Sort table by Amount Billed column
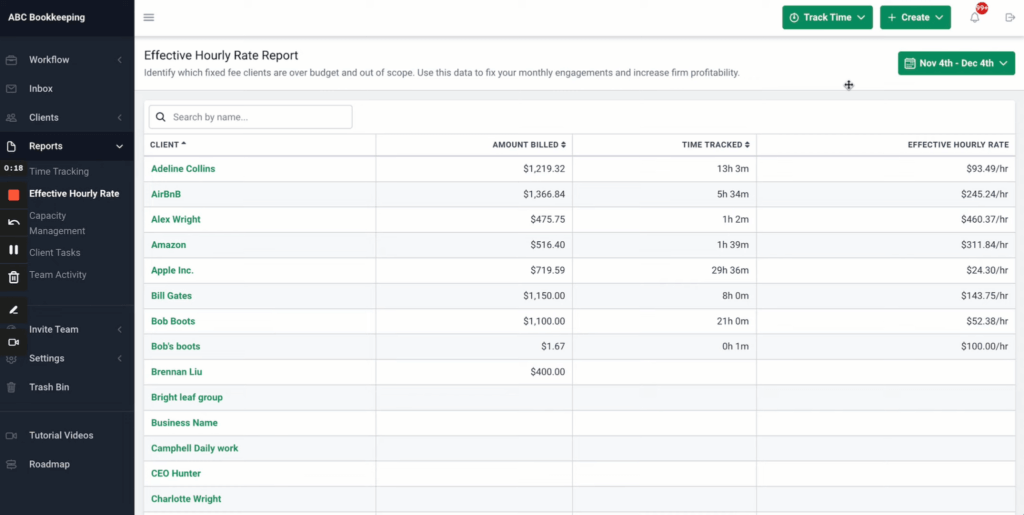Viewport: 1024px width, 515px height. 529,145
